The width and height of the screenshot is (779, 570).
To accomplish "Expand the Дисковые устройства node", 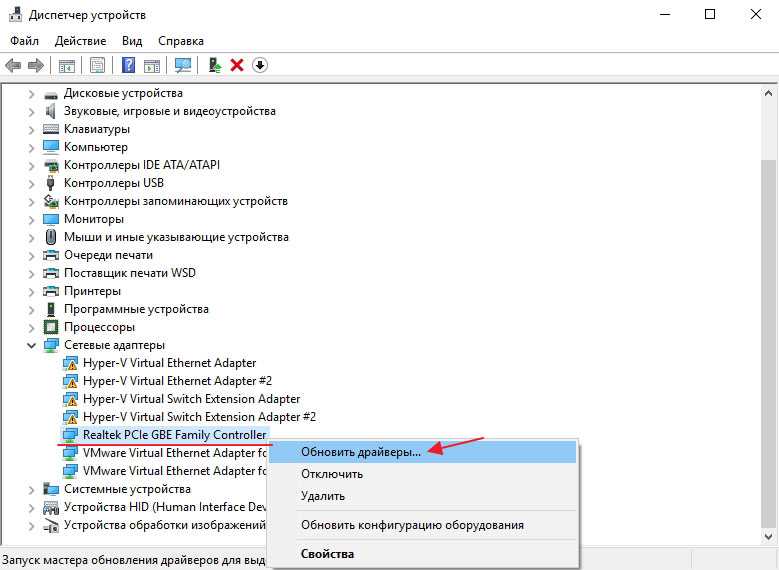I will pyautogui.click(x=31, y=94).
